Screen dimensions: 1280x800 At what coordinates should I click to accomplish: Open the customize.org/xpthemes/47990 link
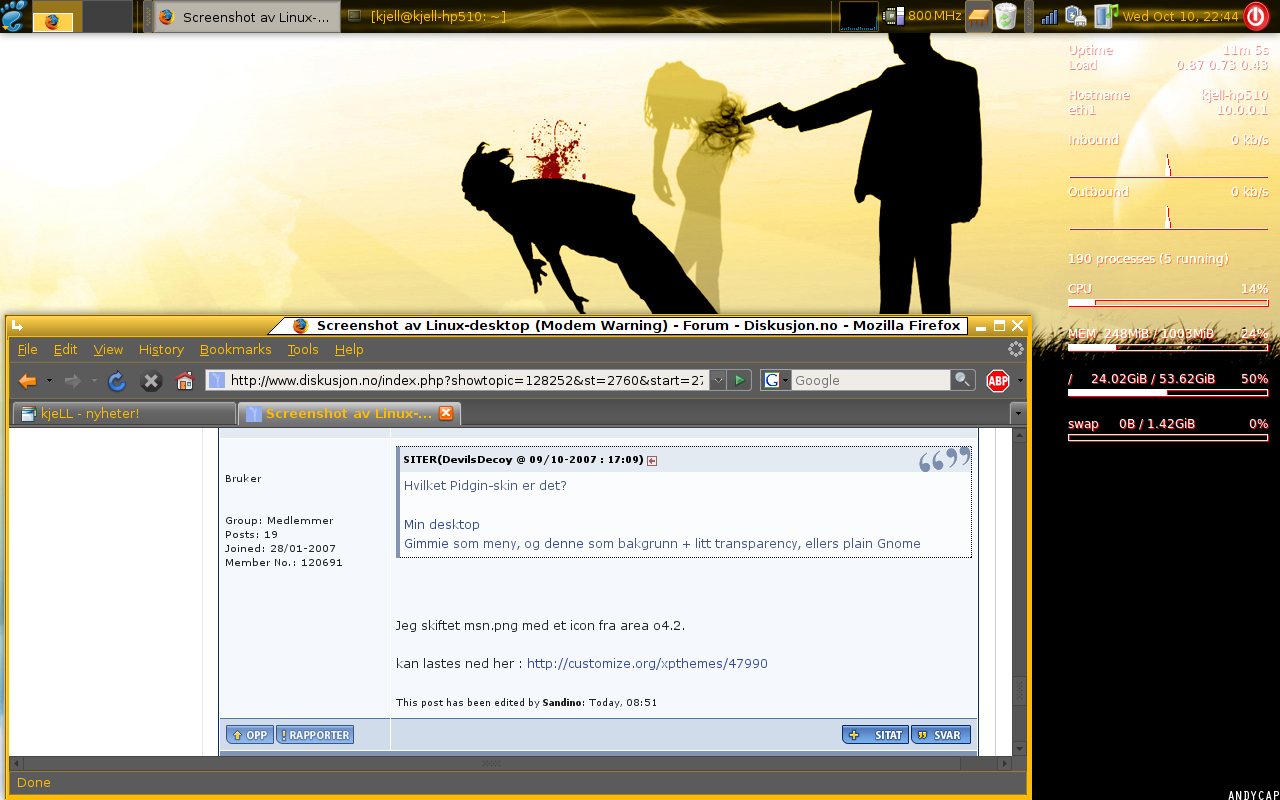tap(647, 663)
